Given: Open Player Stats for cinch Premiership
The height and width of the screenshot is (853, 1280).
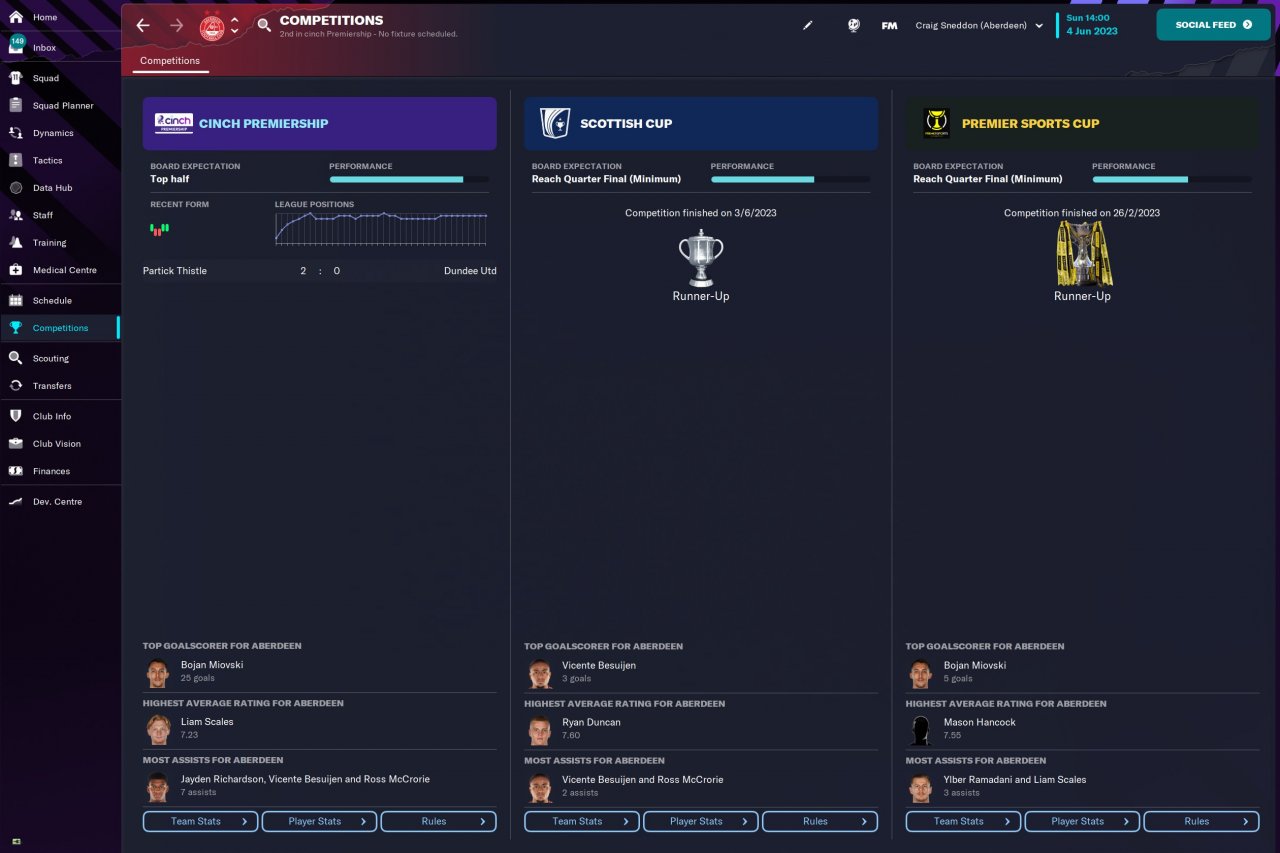Looking at the screenshot, I should 320,821.
